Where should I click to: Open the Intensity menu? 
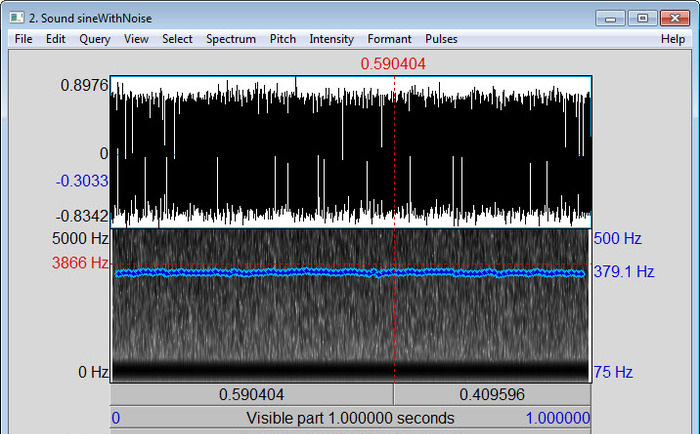coord(331,39)
